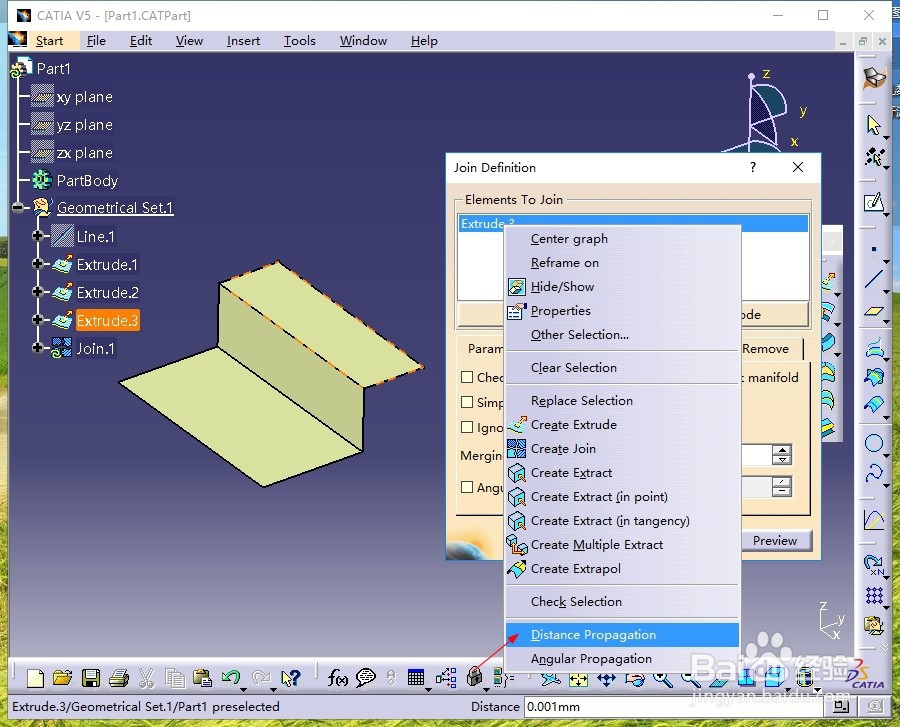Click the Extrude surface icon on right toolbar
This screenshot has height=727, width=900.
click(828, 281)
